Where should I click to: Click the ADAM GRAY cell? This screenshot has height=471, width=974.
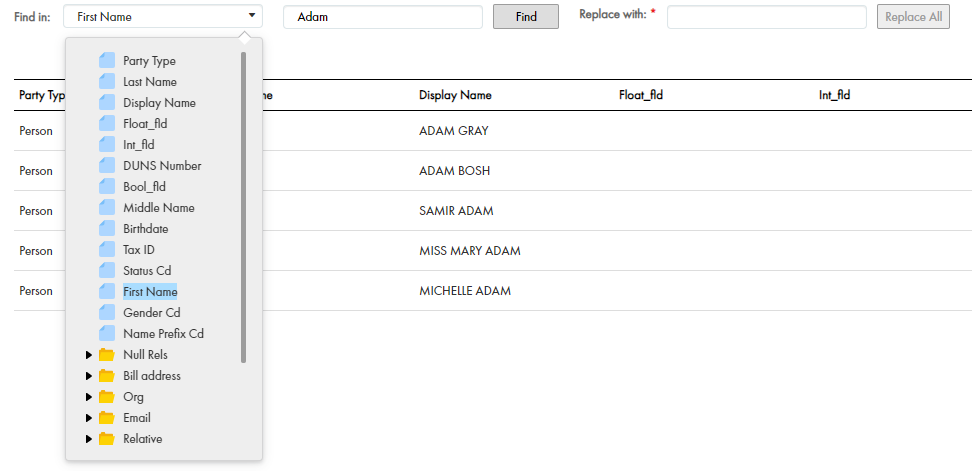point(453,131)
